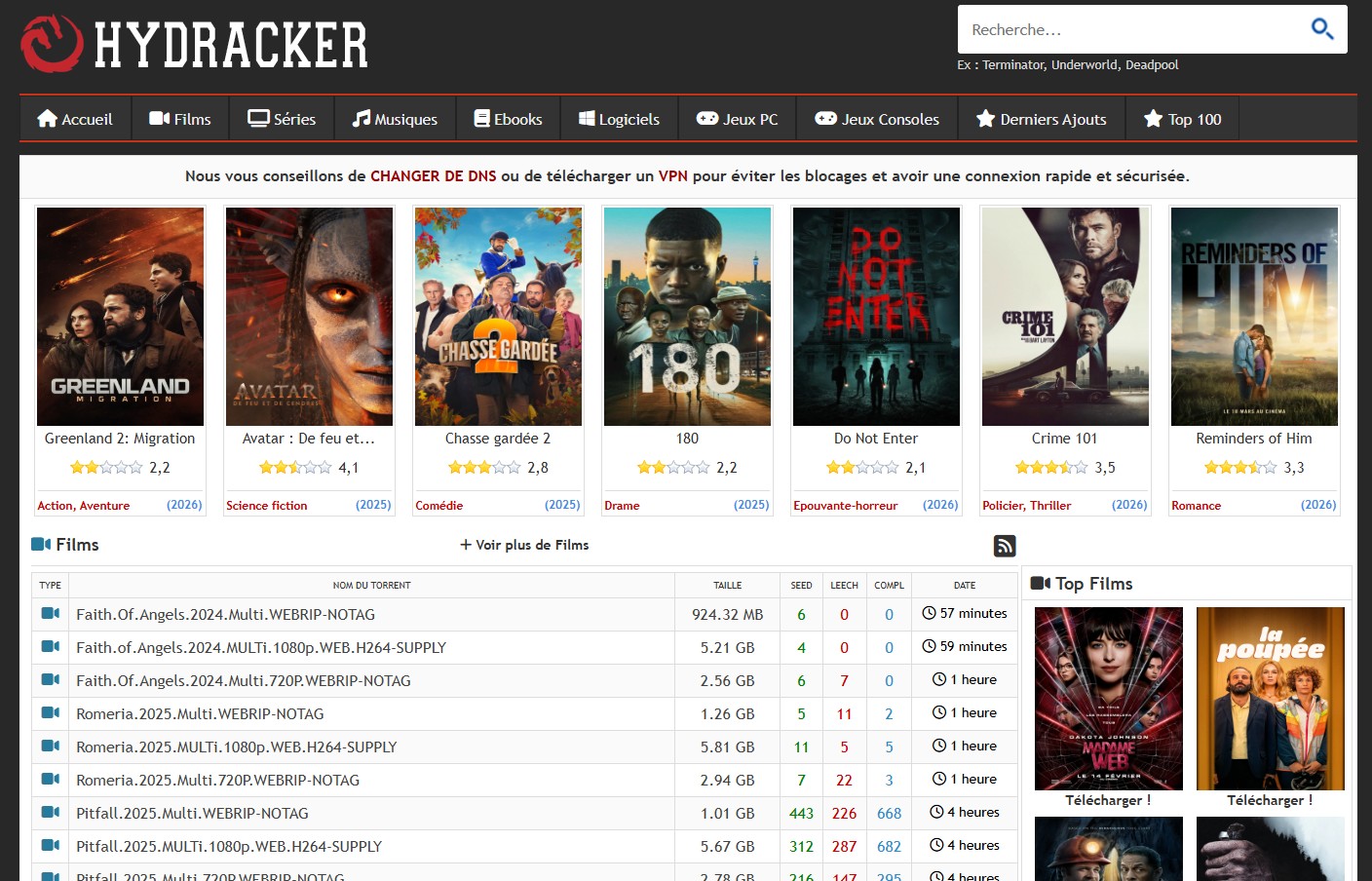1372x881 pixels.
Task: Click camera icon for Faith.Of.Angels 720P row
Action: (x=51, y=680)
